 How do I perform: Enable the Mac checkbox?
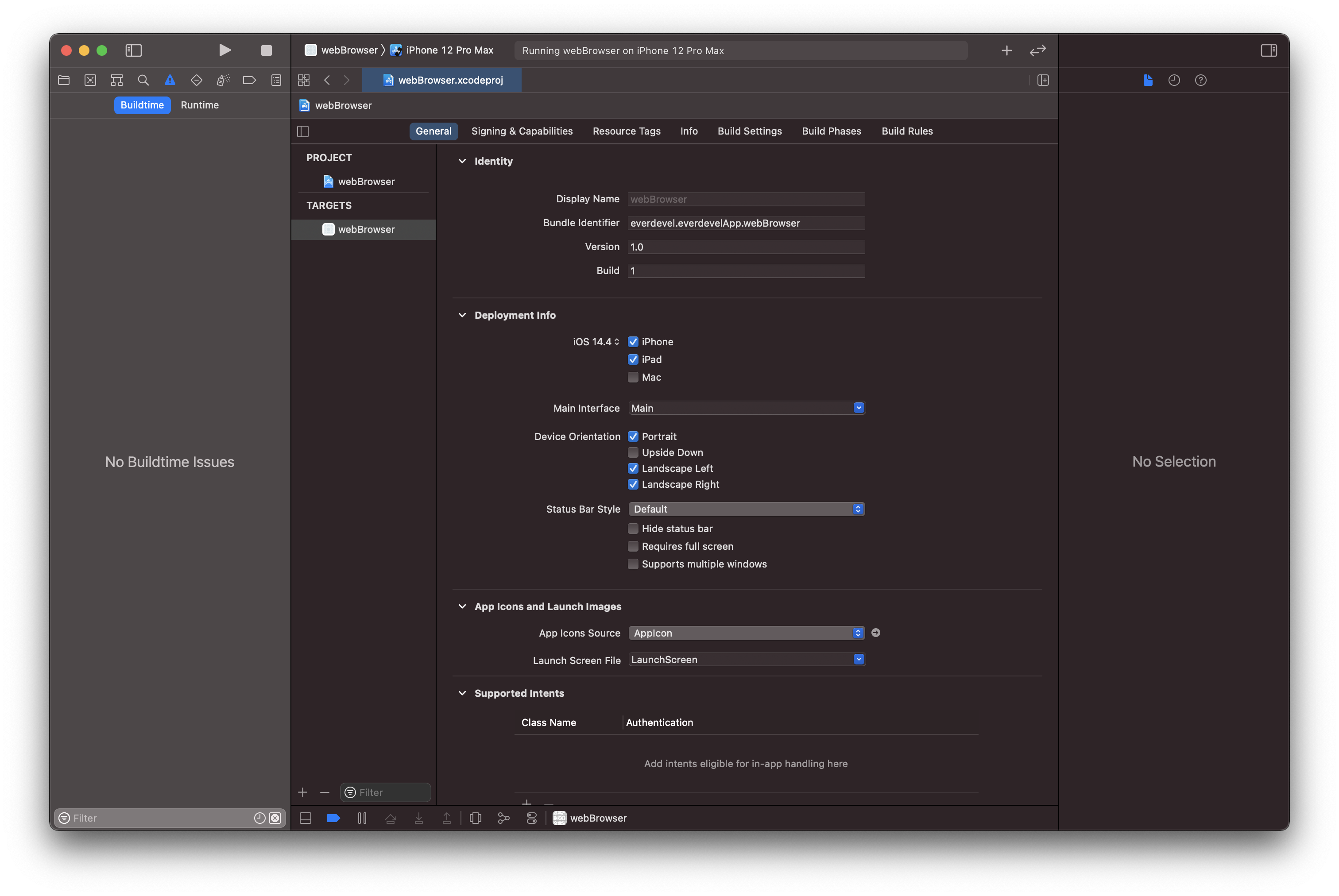pos(633,377)
